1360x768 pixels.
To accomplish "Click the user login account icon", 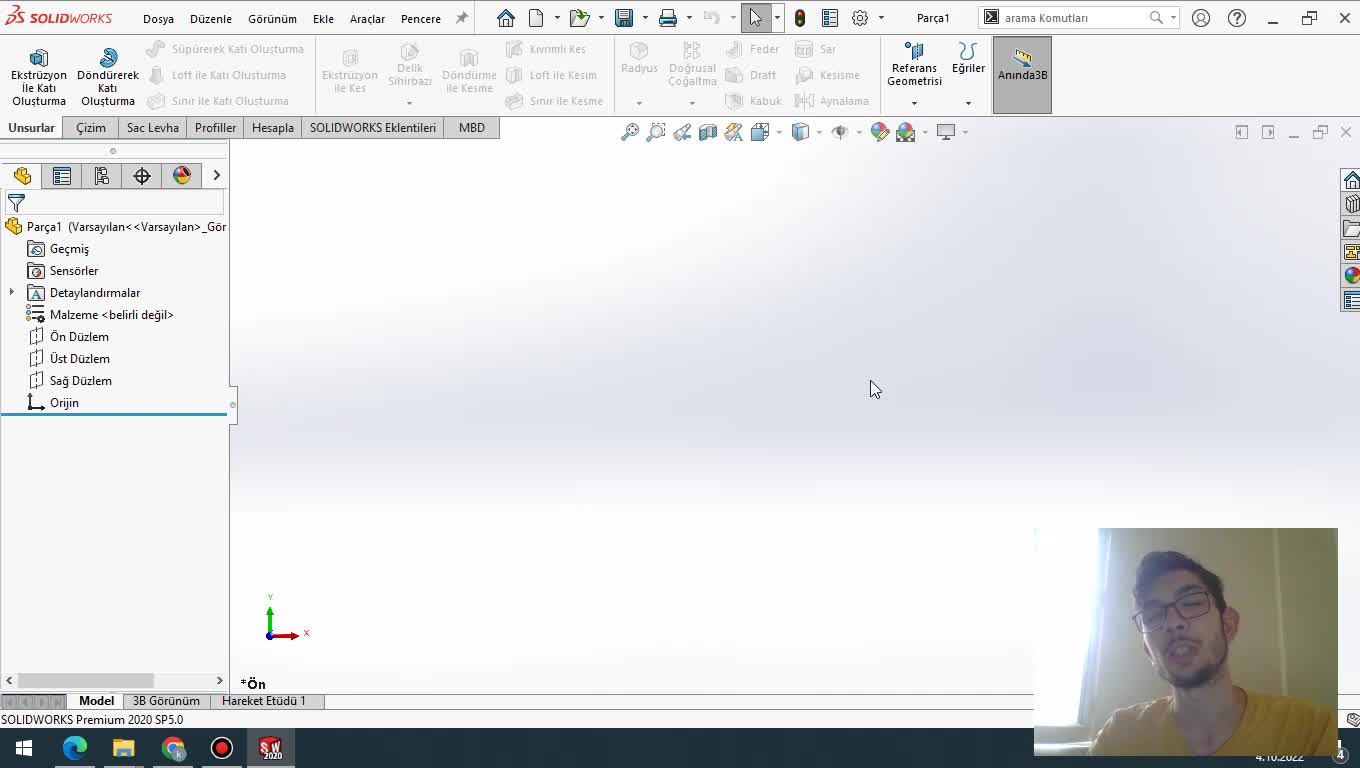I will tap(1201, 18).
